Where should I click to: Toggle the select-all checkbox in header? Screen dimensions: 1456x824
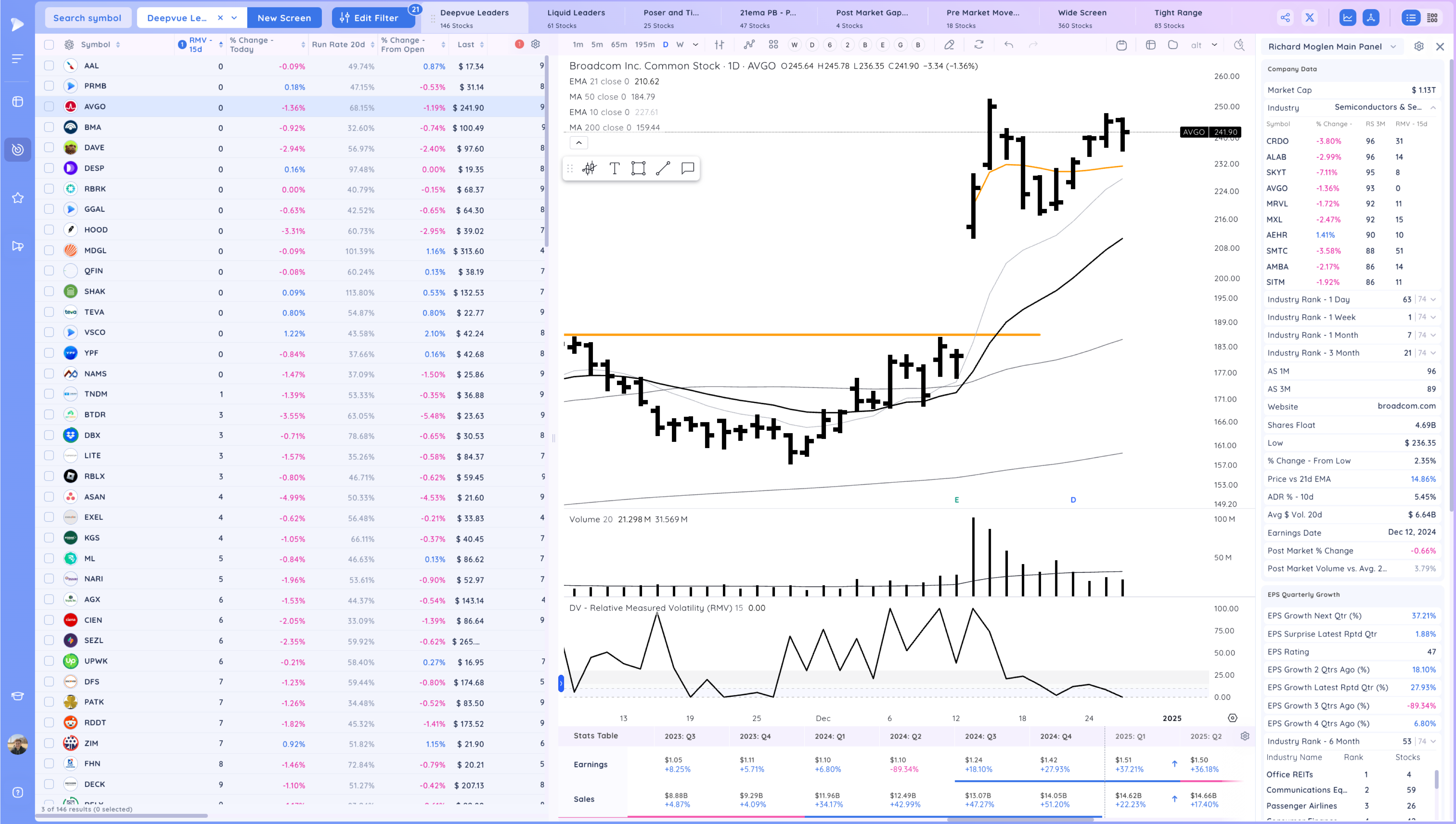pos(49,45)
